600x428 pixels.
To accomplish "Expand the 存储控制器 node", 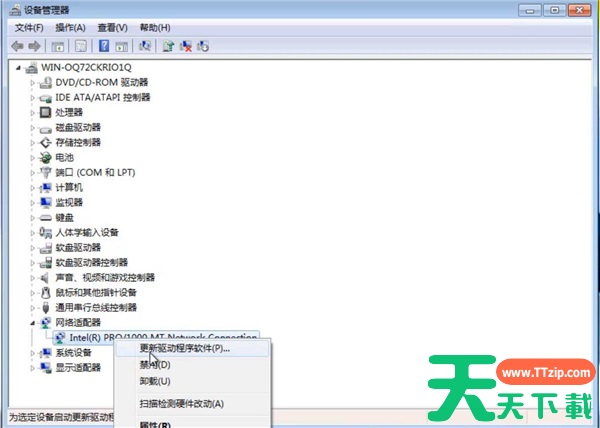I will click(x=33, y=143).
